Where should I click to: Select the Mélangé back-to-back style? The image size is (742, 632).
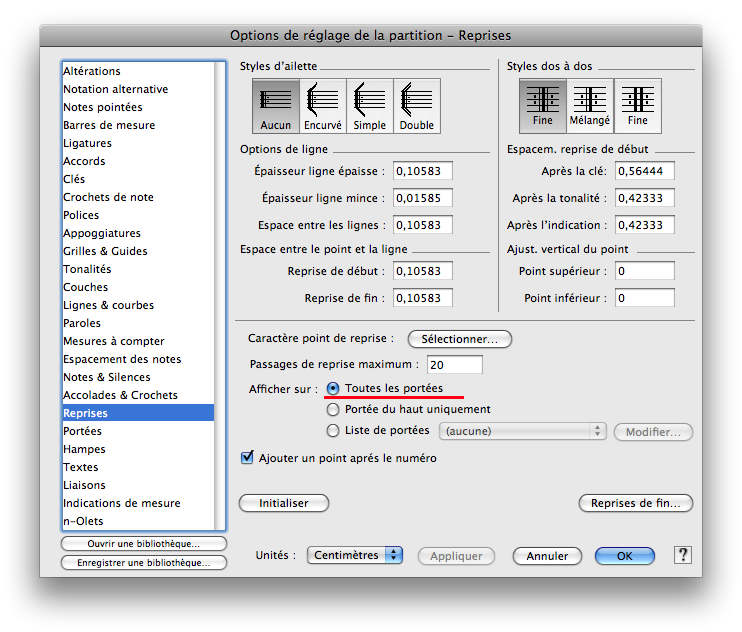[x=590, y=105]
